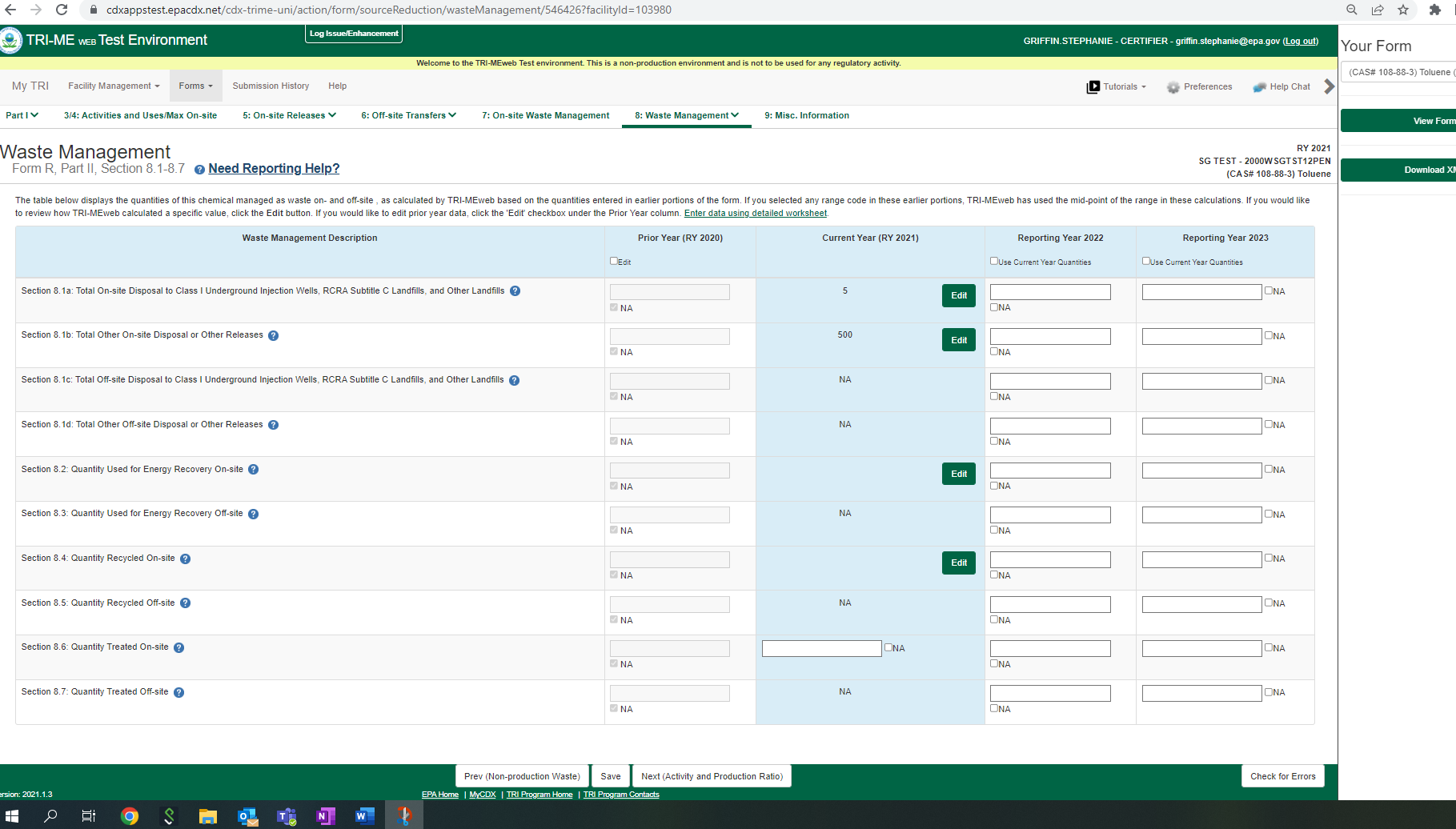Open Submission History menu item
This screenshot has height=829, width=1456.
271,86
